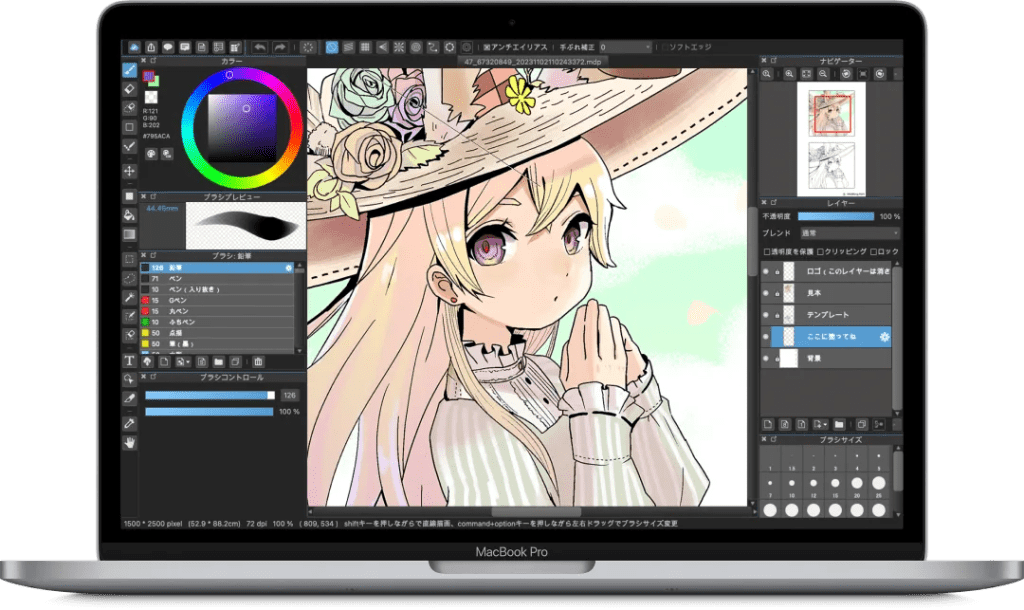Select the Magic Wand tool
The width and height of the screenshot is (1024, 610).
point(129,297)
